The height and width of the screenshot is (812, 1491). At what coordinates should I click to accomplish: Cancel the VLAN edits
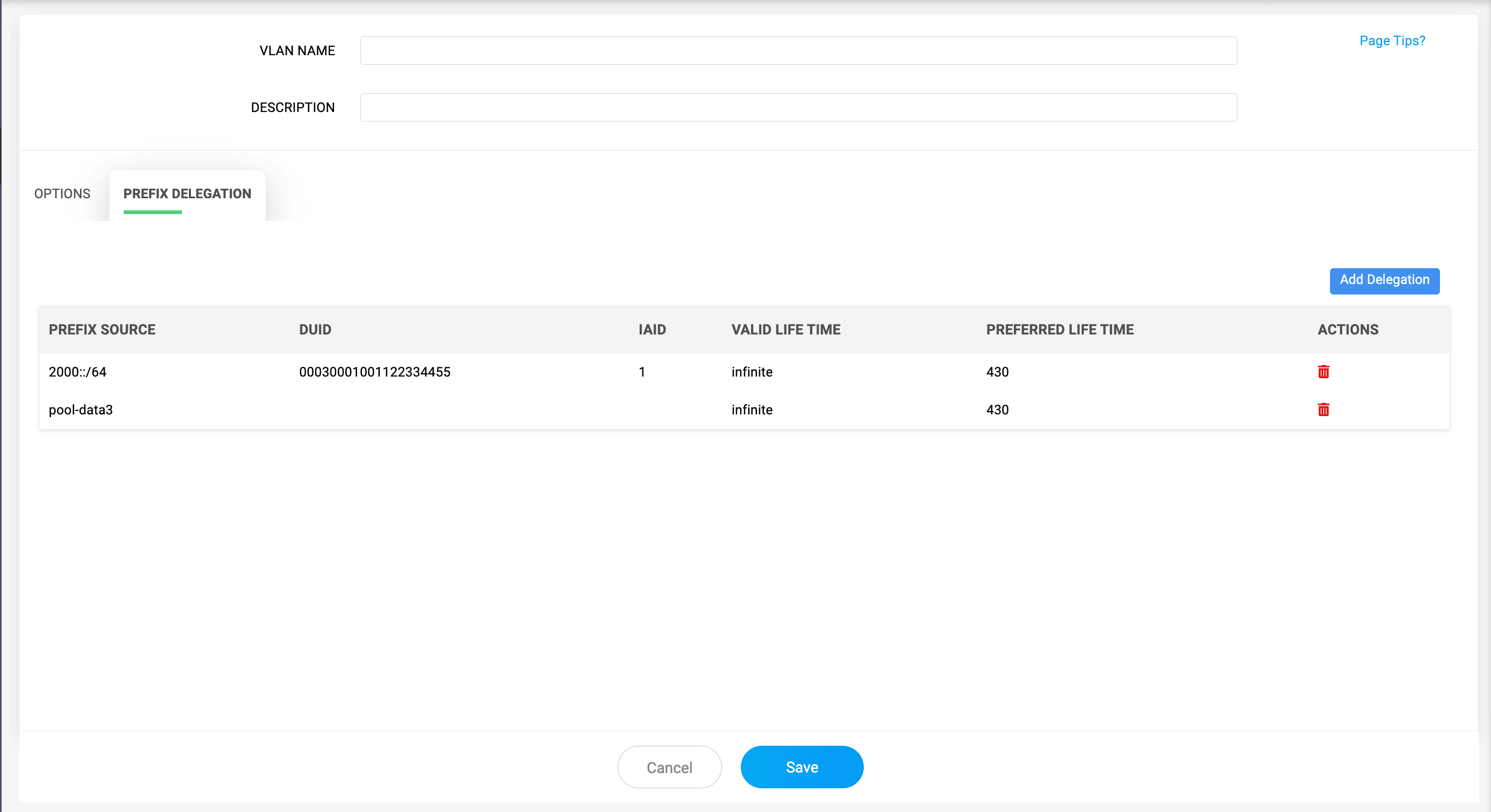coord(669,767)
